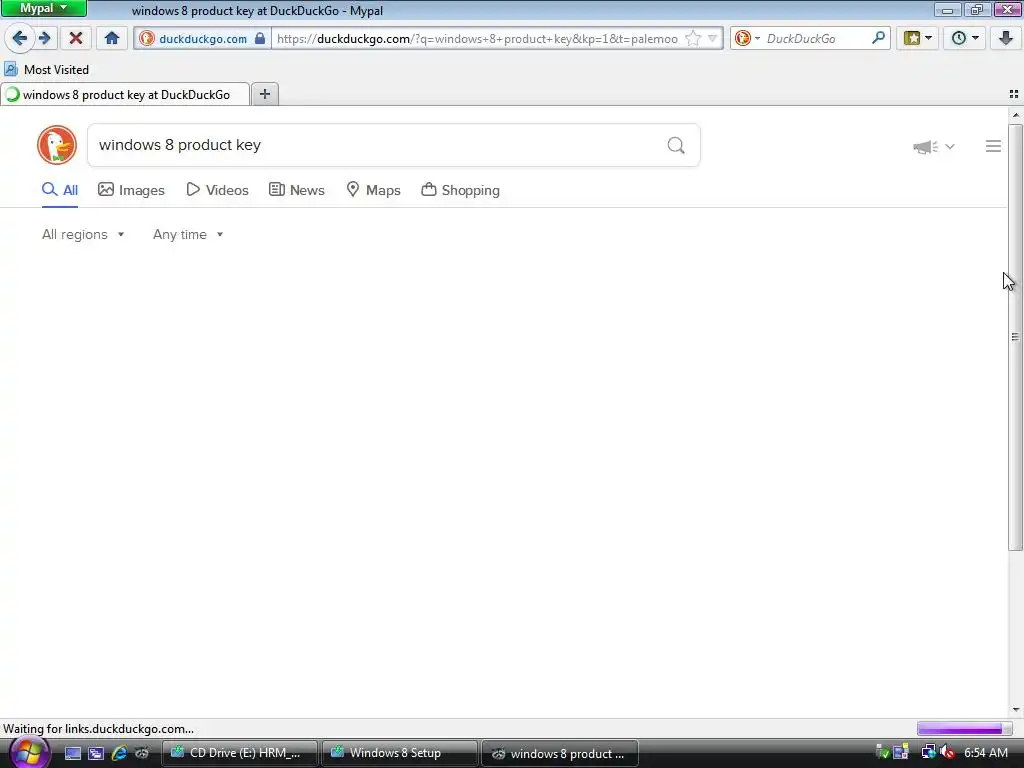Open the history clock button

pyautogui.click(x=965, y=38)
